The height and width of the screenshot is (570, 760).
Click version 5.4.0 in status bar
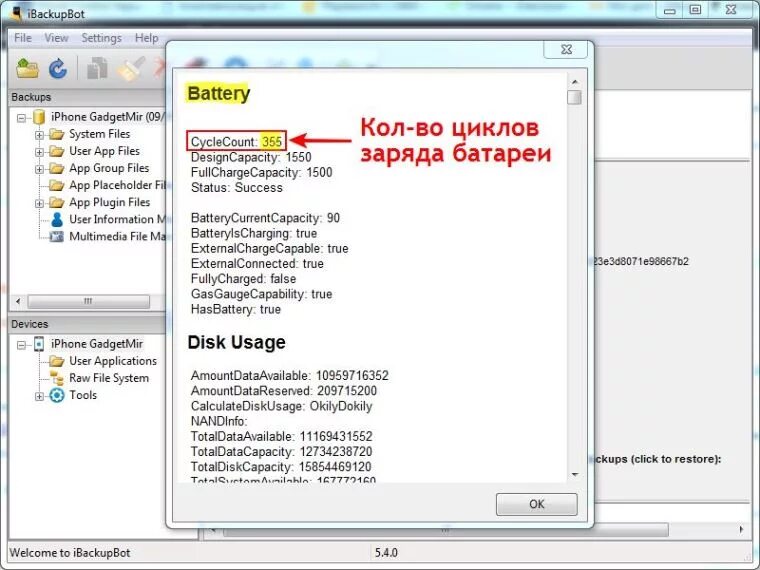386,553
